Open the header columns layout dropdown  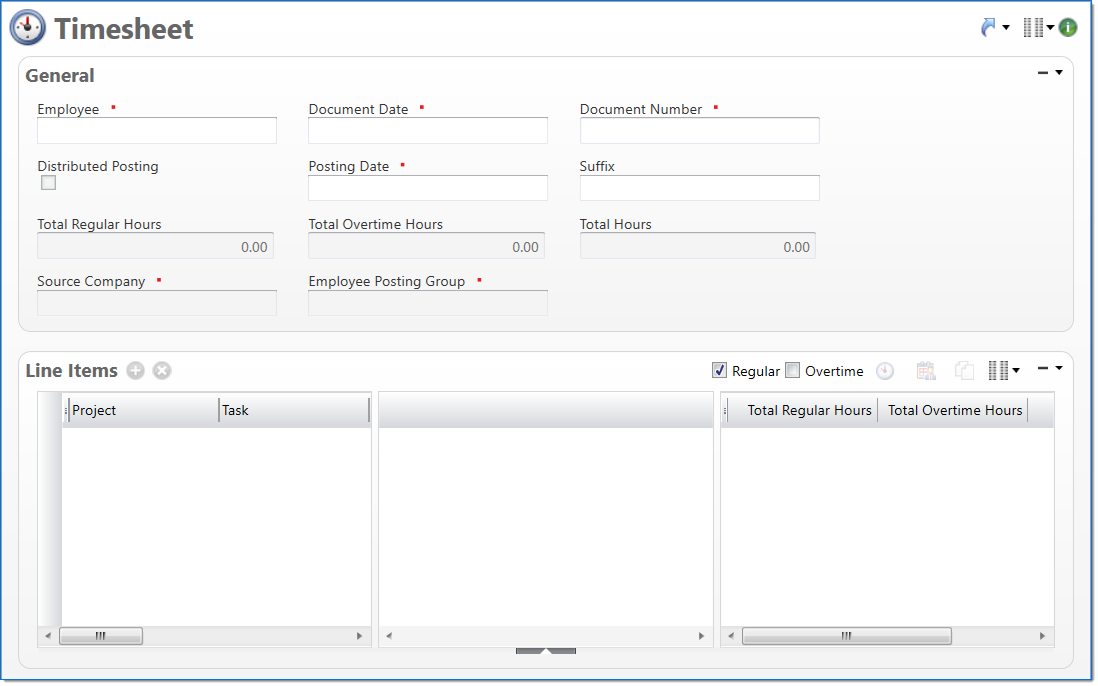[1038, 28]
